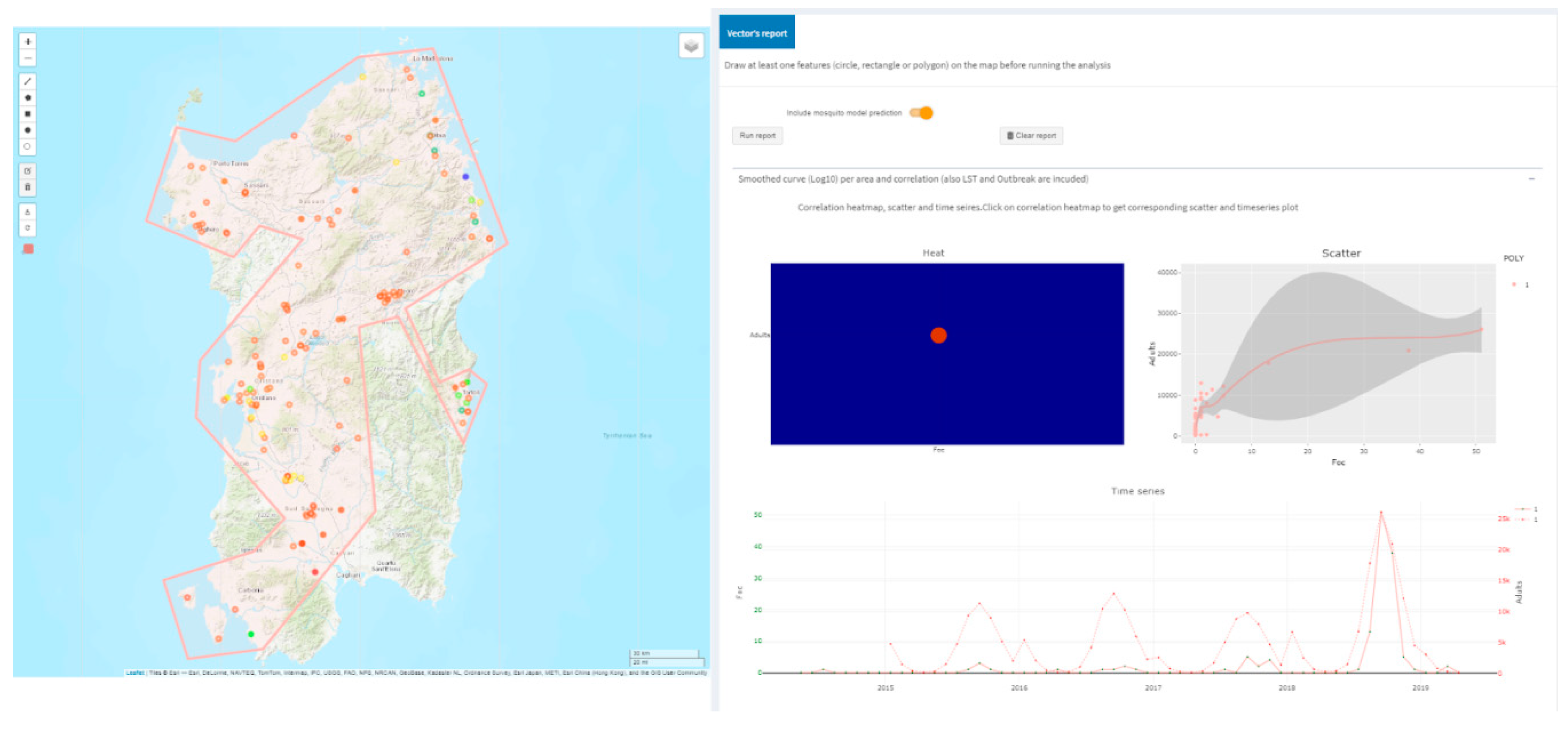Toggle first series in time series legend
The height and width of the screenshot is (729, 1568).
pyautogui.click(x=1526, y=509)
